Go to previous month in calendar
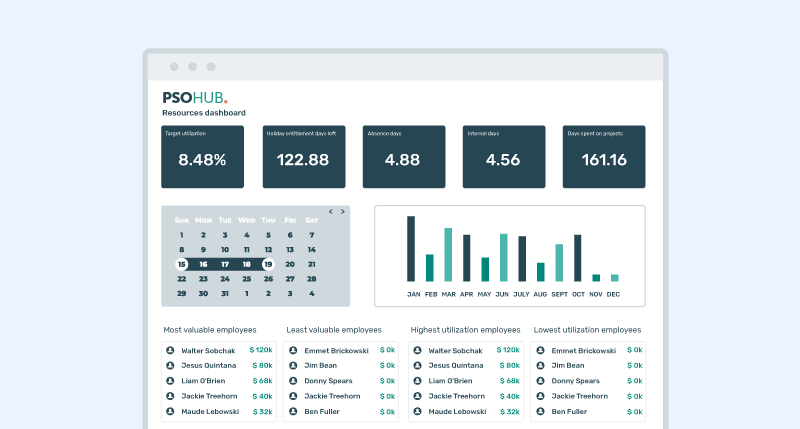 pyautogui.click(x=331, y=212)
